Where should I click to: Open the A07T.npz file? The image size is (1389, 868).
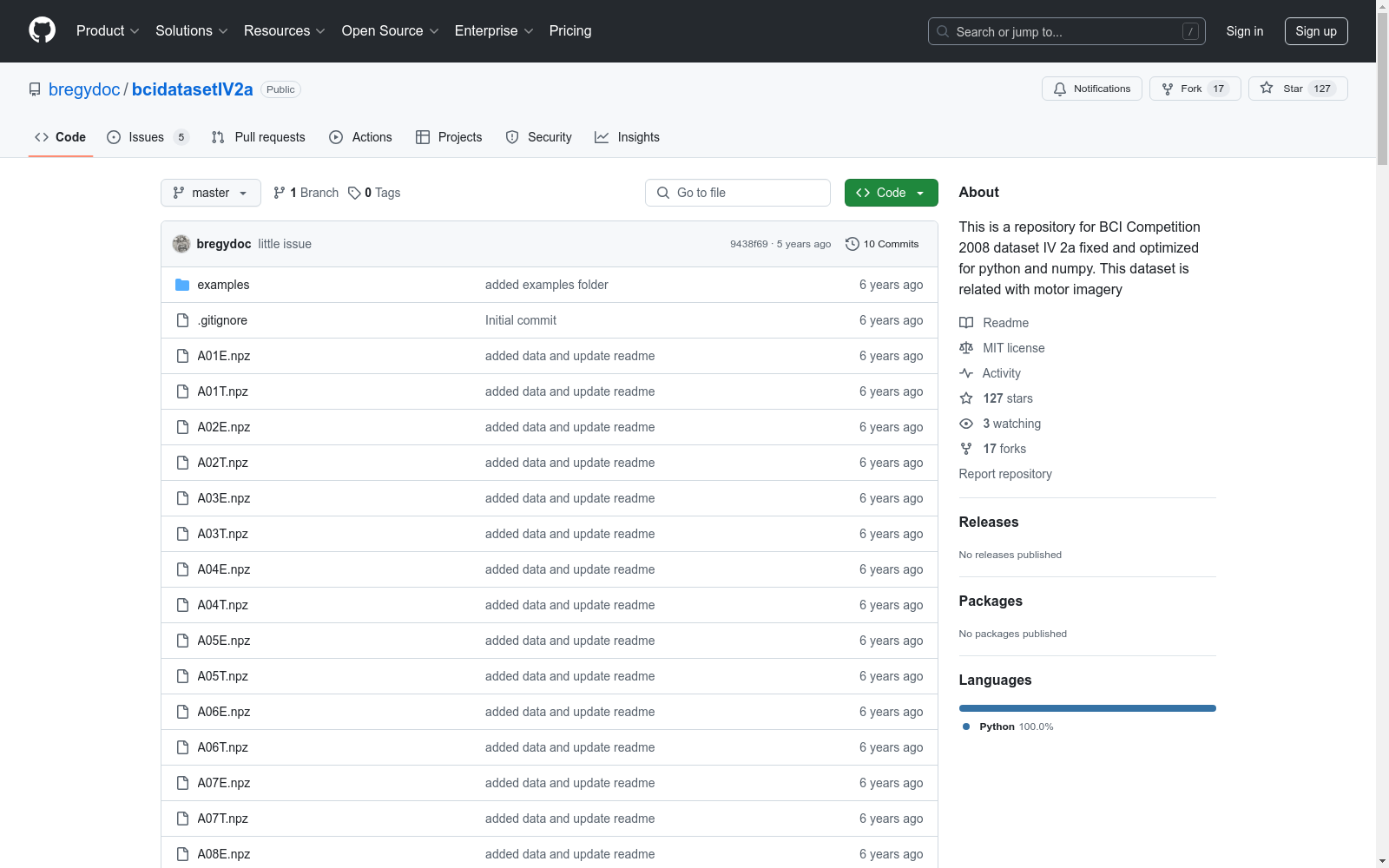[222, 819]
